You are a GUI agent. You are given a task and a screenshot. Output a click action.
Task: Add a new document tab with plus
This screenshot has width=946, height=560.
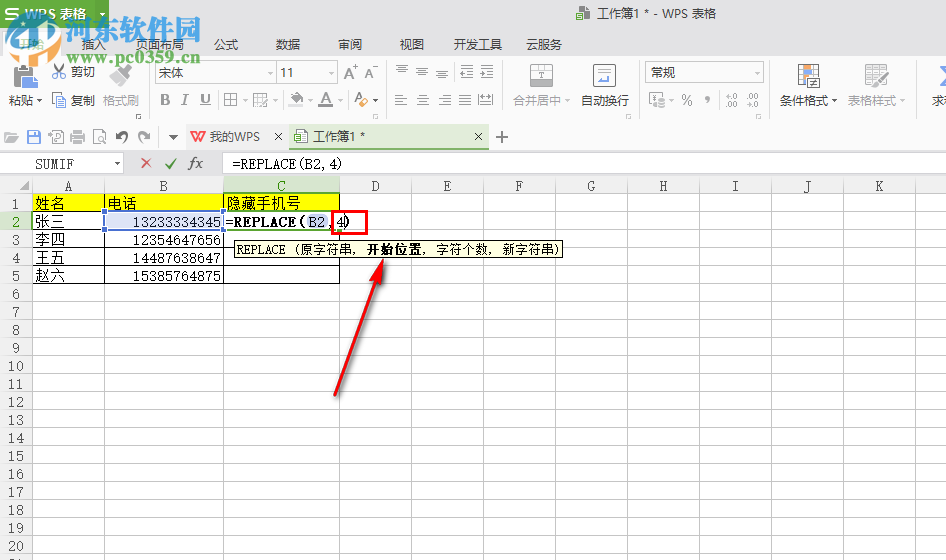point(502,138)
